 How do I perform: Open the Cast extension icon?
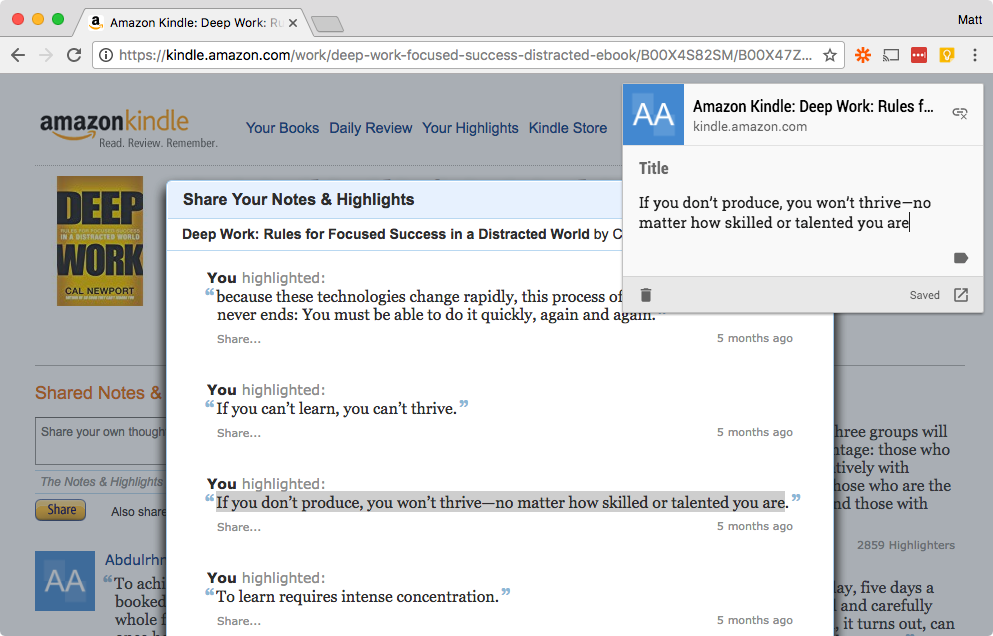(891, 55)
